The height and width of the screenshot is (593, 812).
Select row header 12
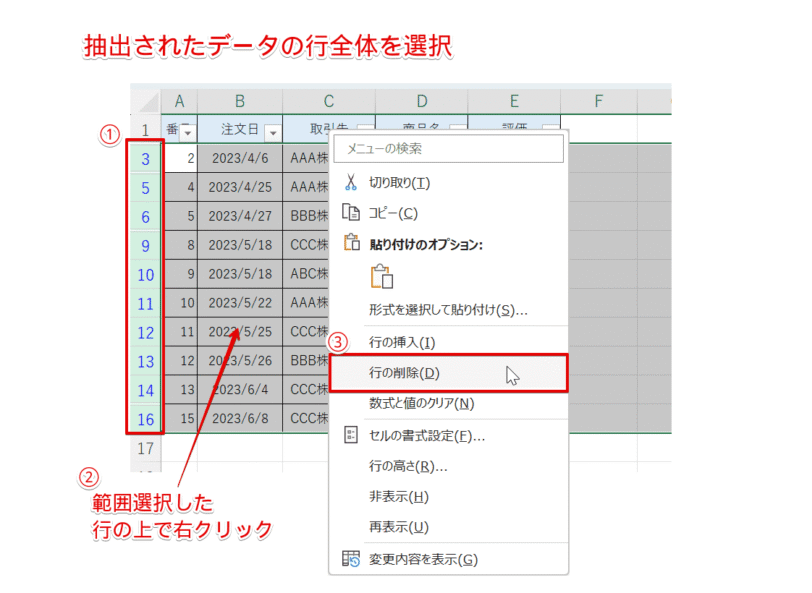[146, 332]
